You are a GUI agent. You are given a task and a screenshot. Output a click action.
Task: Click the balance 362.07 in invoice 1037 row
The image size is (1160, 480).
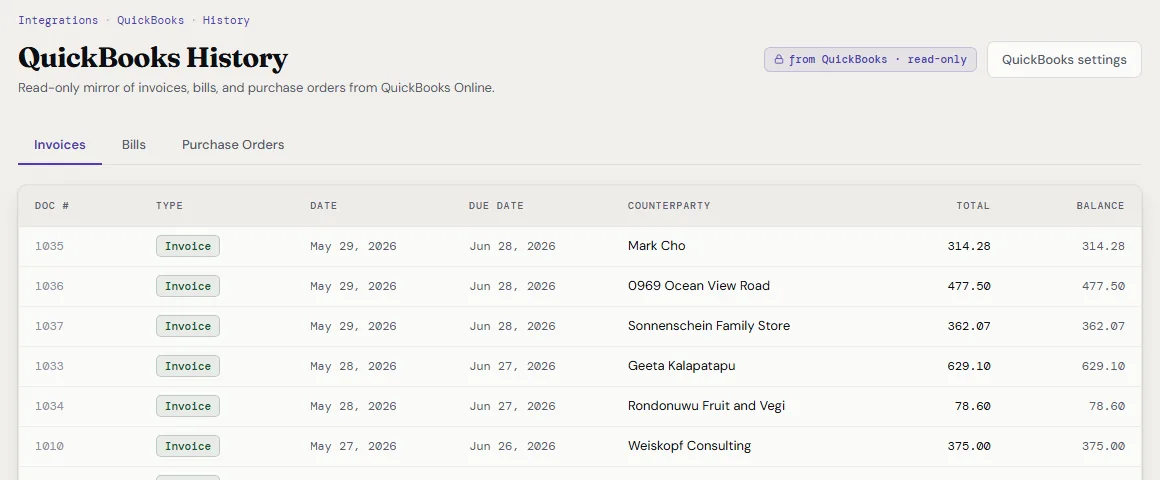1103,326
